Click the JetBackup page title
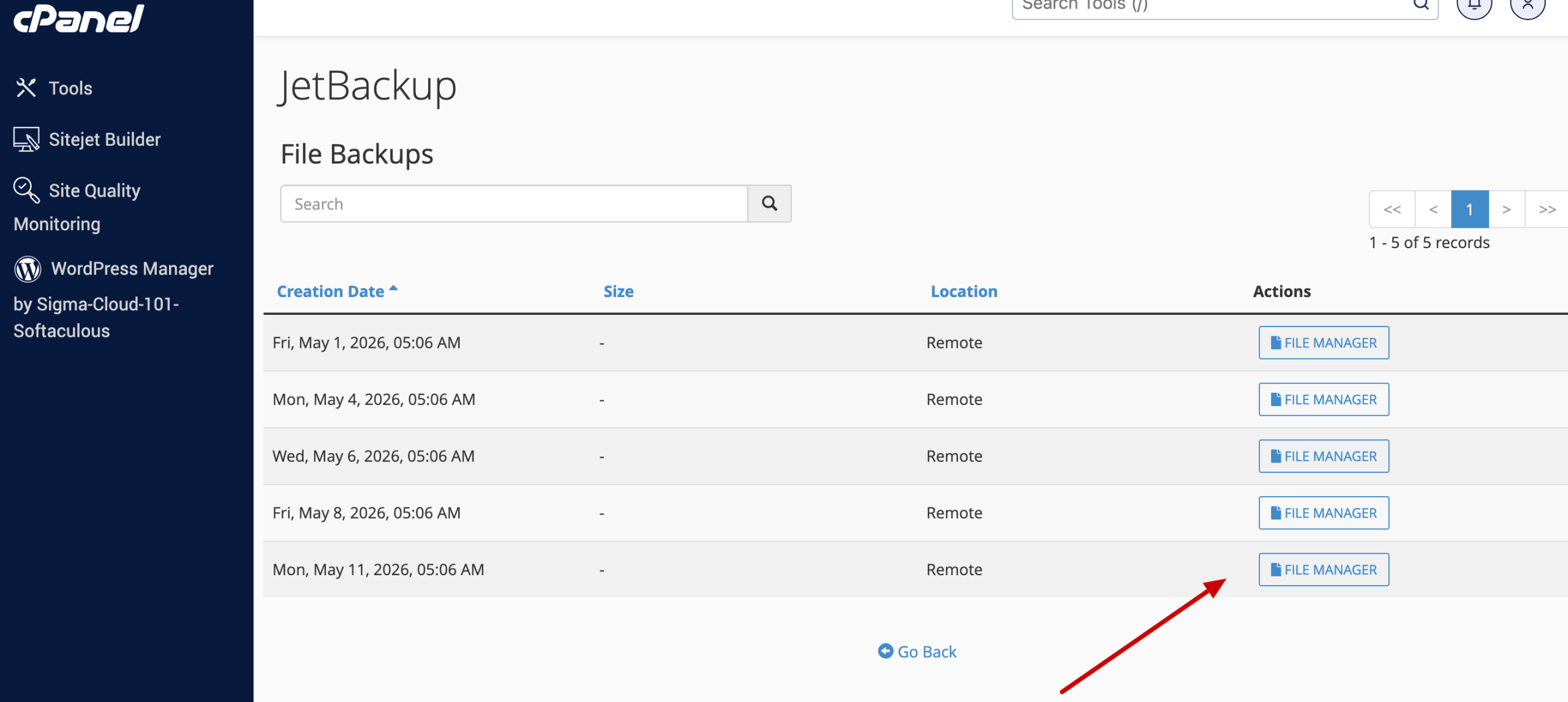This screenshot has width=1568, height=702. coord(367,86)
